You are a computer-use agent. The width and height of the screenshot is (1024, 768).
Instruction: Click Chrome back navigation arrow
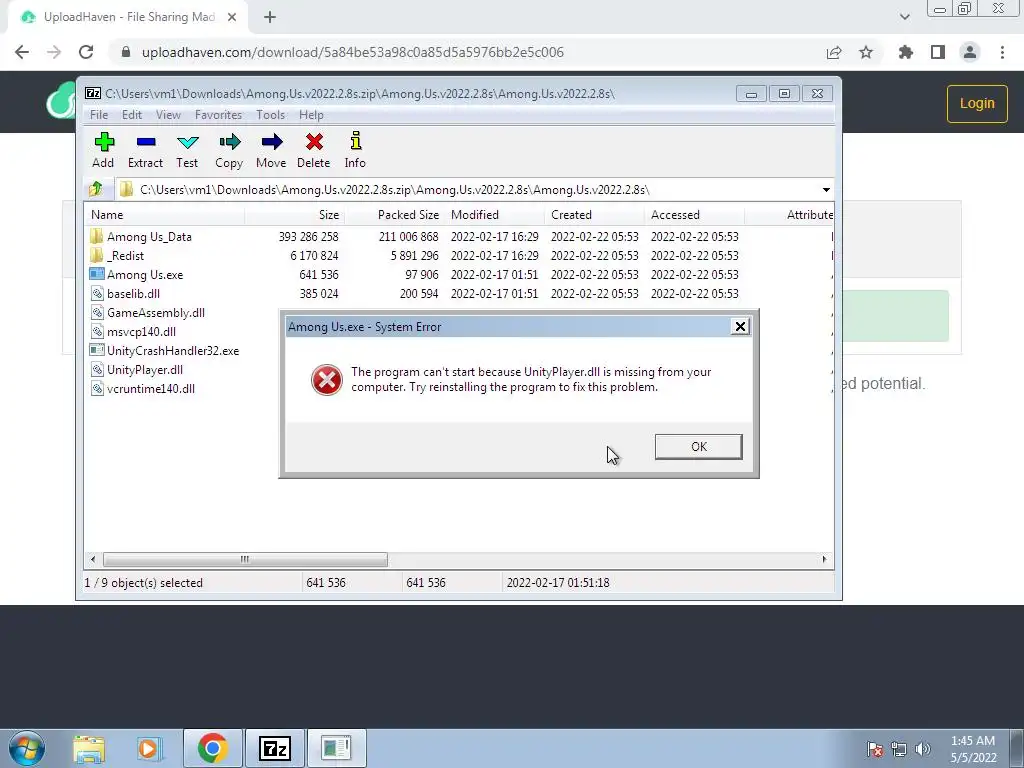(22, 52)
